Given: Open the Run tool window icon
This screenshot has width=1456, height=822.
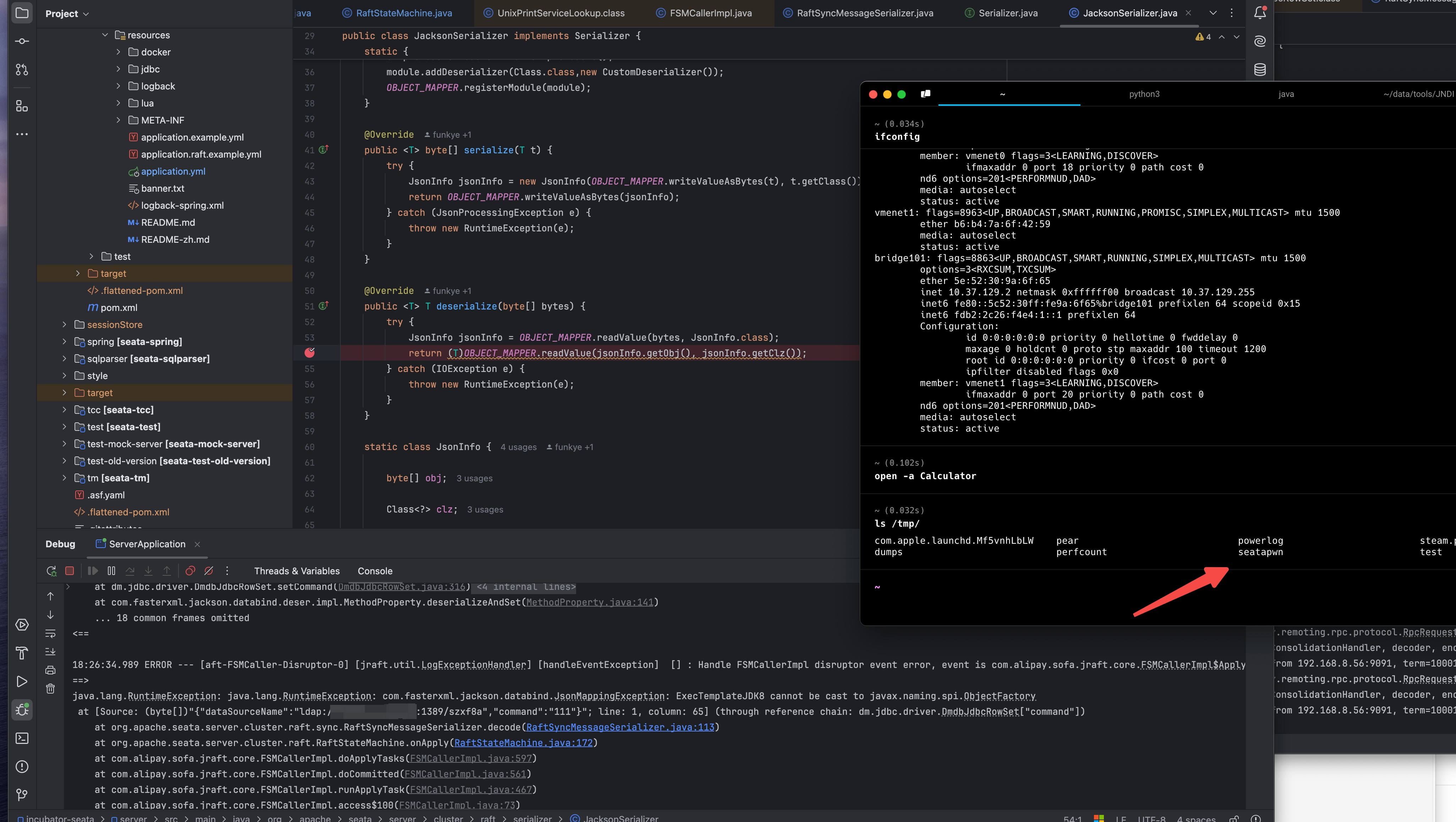Looking at the screenshot, I should (x=22, y=681).
